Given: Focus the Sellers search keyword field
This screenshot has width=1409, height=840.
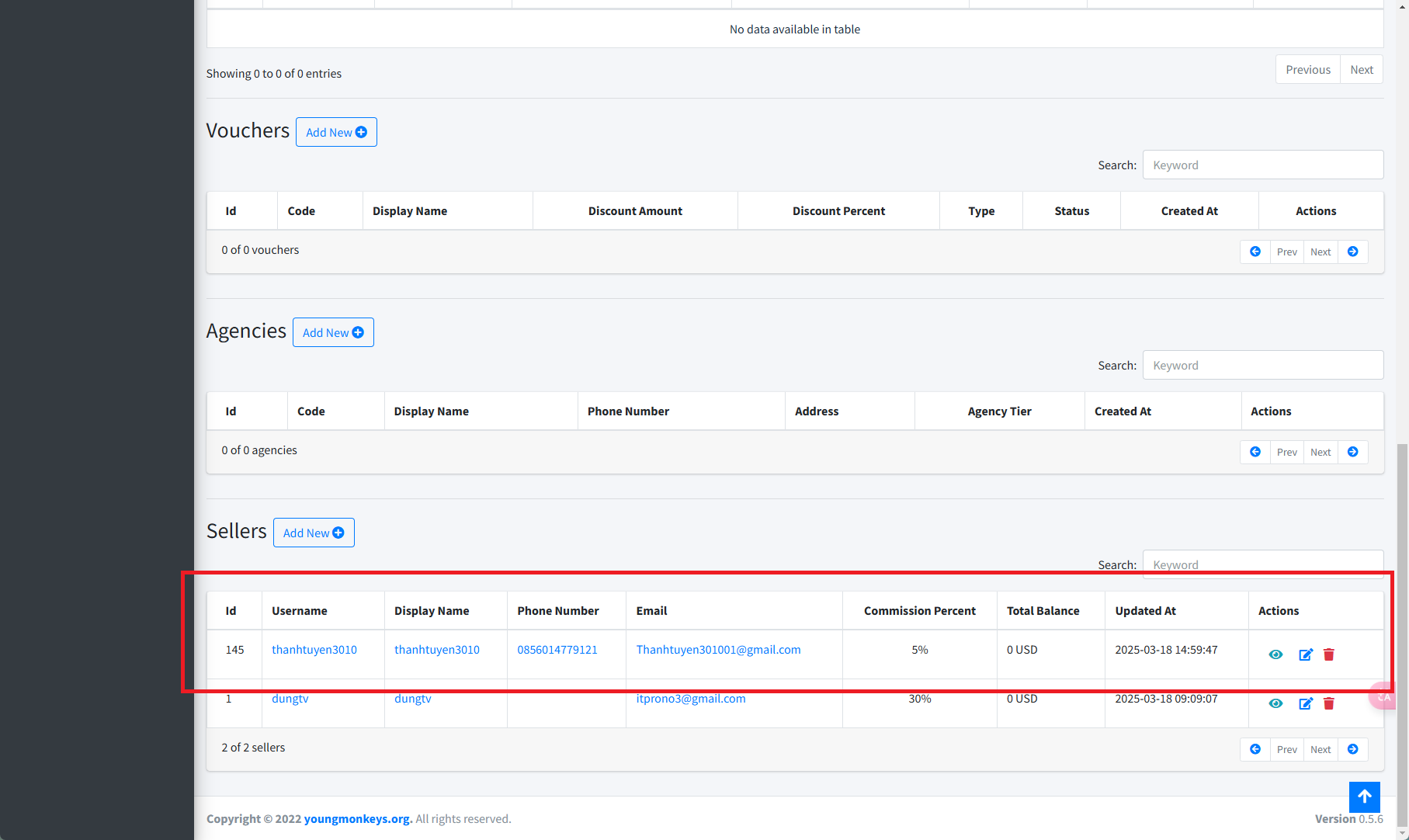Looking at the screenshot, I should (1263, 564).
